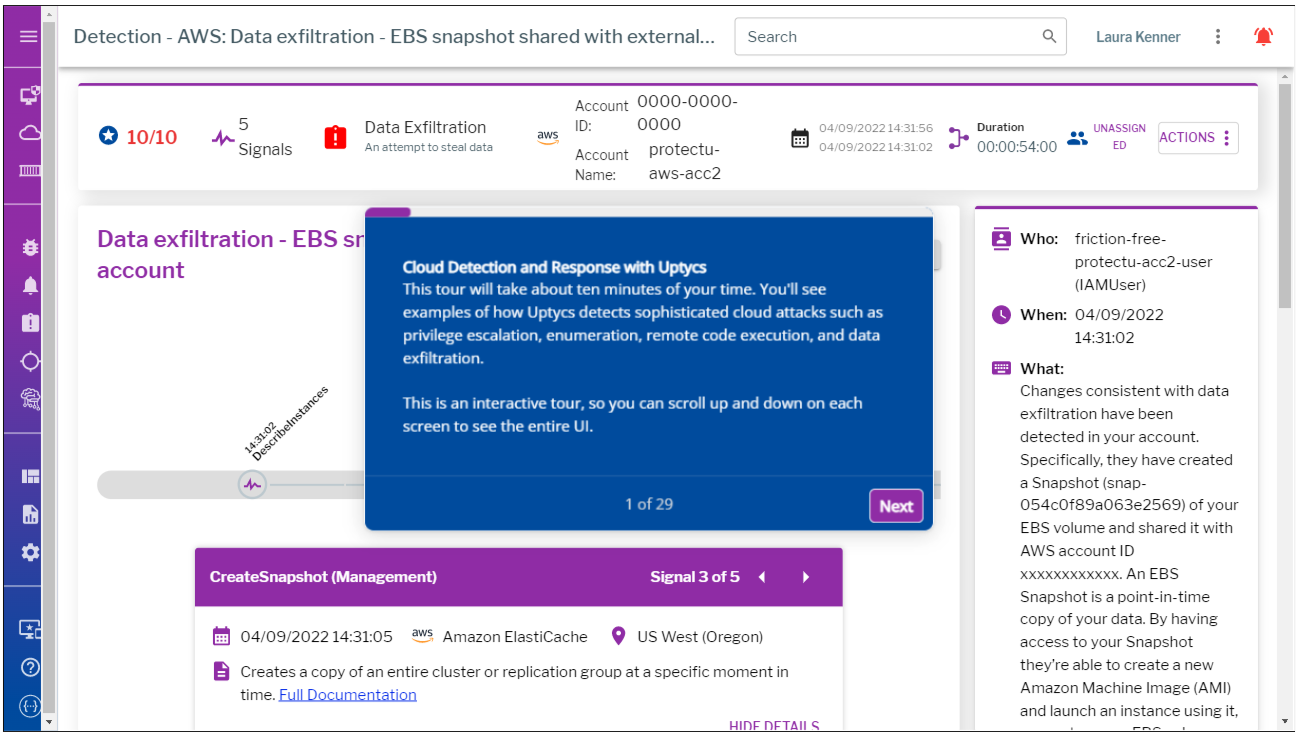Screen dimensions: 1300x735
Task: Click the "protectu-aws-acc2" account name
Action: click(685, 161)
